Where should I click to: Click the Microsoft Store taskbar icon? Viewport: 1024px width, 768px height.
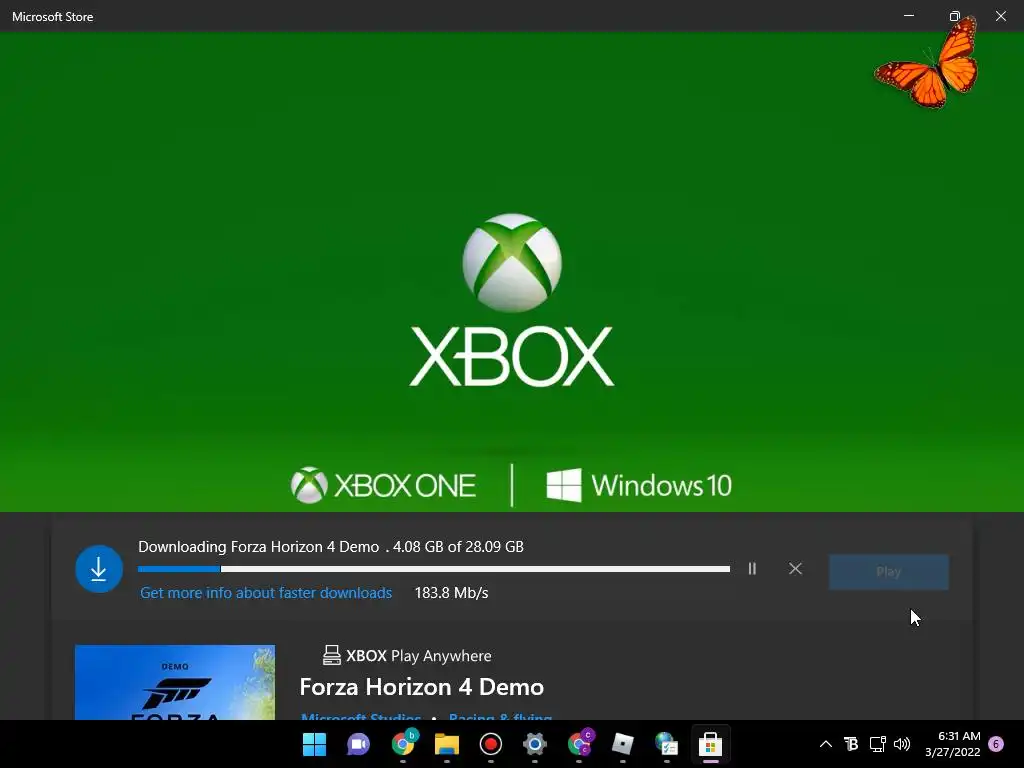coord(710,744)
